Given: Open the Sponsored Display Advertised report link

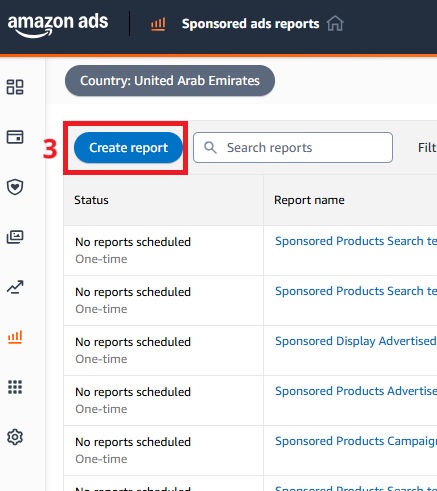Looking at the screenshot, I should (356, 341).
